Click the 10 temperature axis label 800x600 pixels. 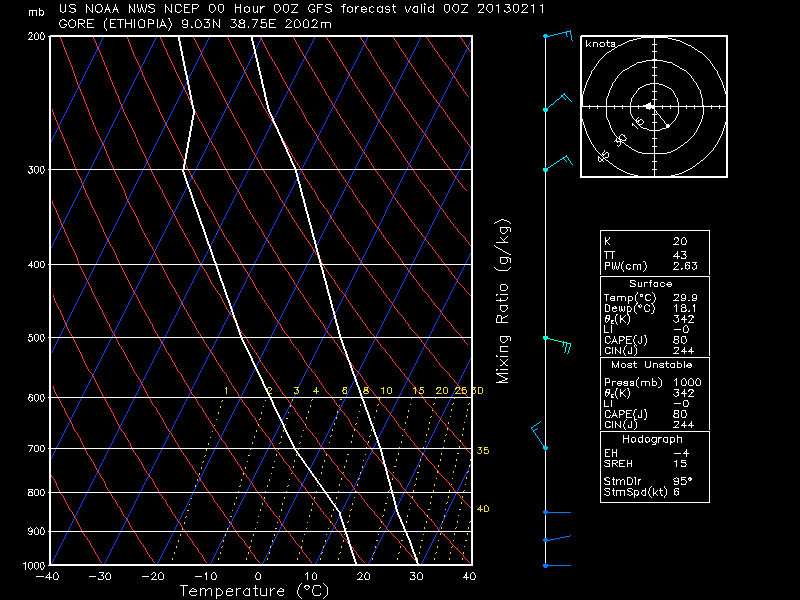(311, 577)
